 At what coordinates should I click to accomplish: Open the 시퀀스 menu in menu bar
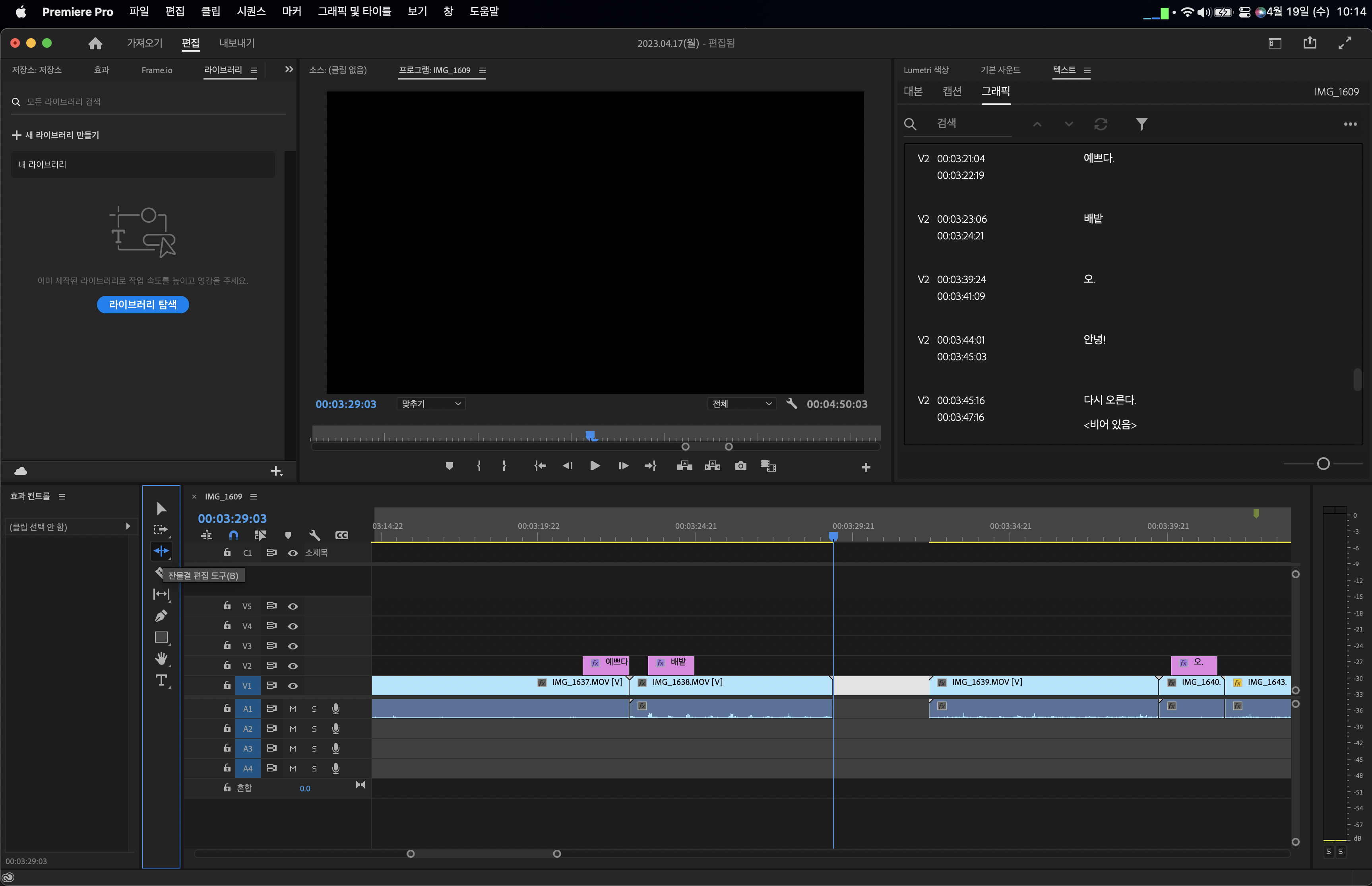coord(251,12)
